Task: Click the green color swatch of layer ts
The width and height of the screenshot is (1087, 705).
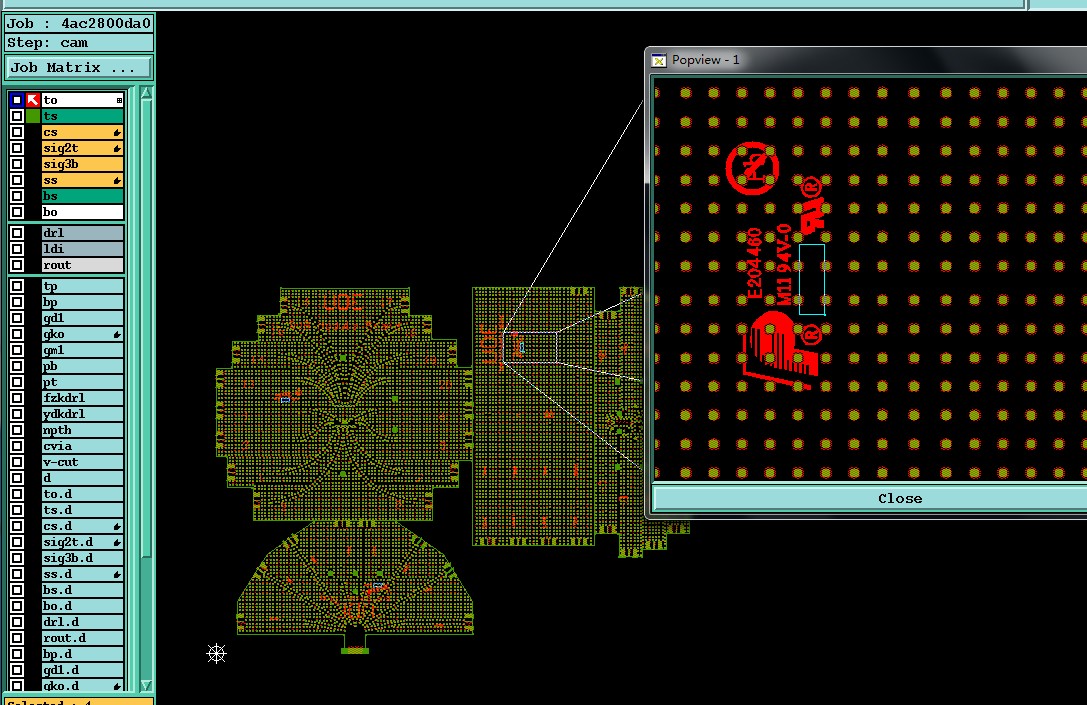Action: point(33,116)
